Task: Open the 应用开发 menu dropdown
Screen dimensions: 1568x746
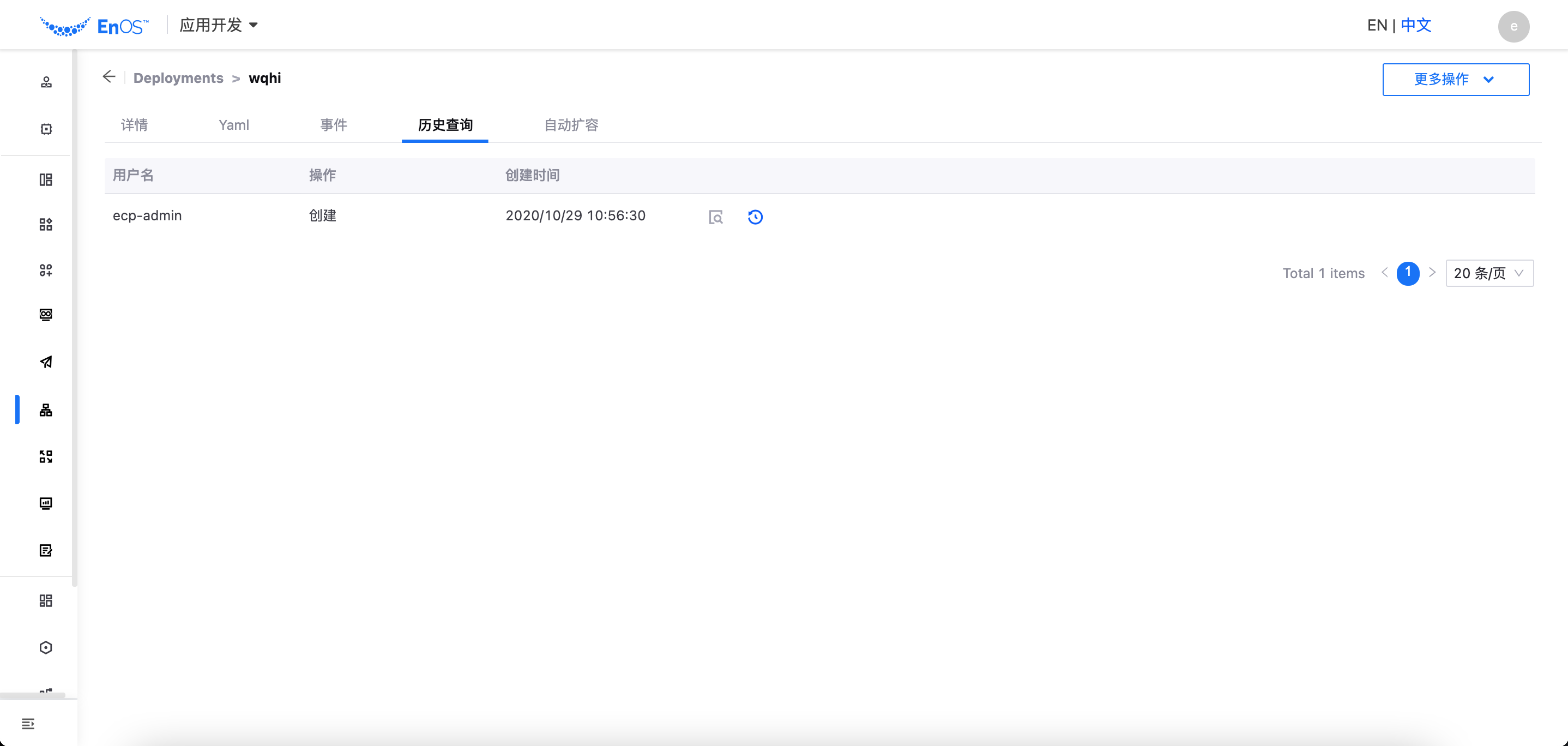Action: [x=219, y=25]
